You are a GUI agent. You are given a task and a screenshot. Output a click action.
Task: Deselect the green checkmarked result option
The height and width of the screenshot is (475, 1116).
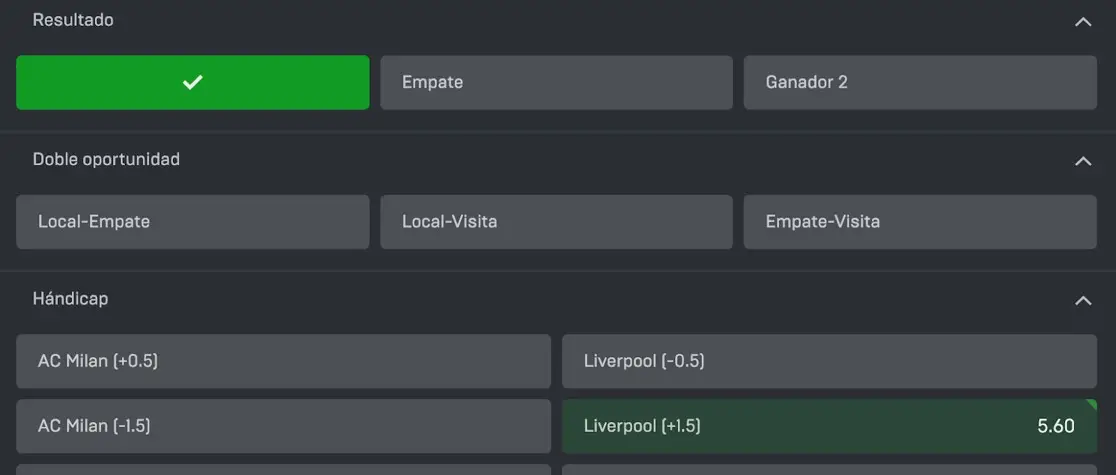coord(193,83)
